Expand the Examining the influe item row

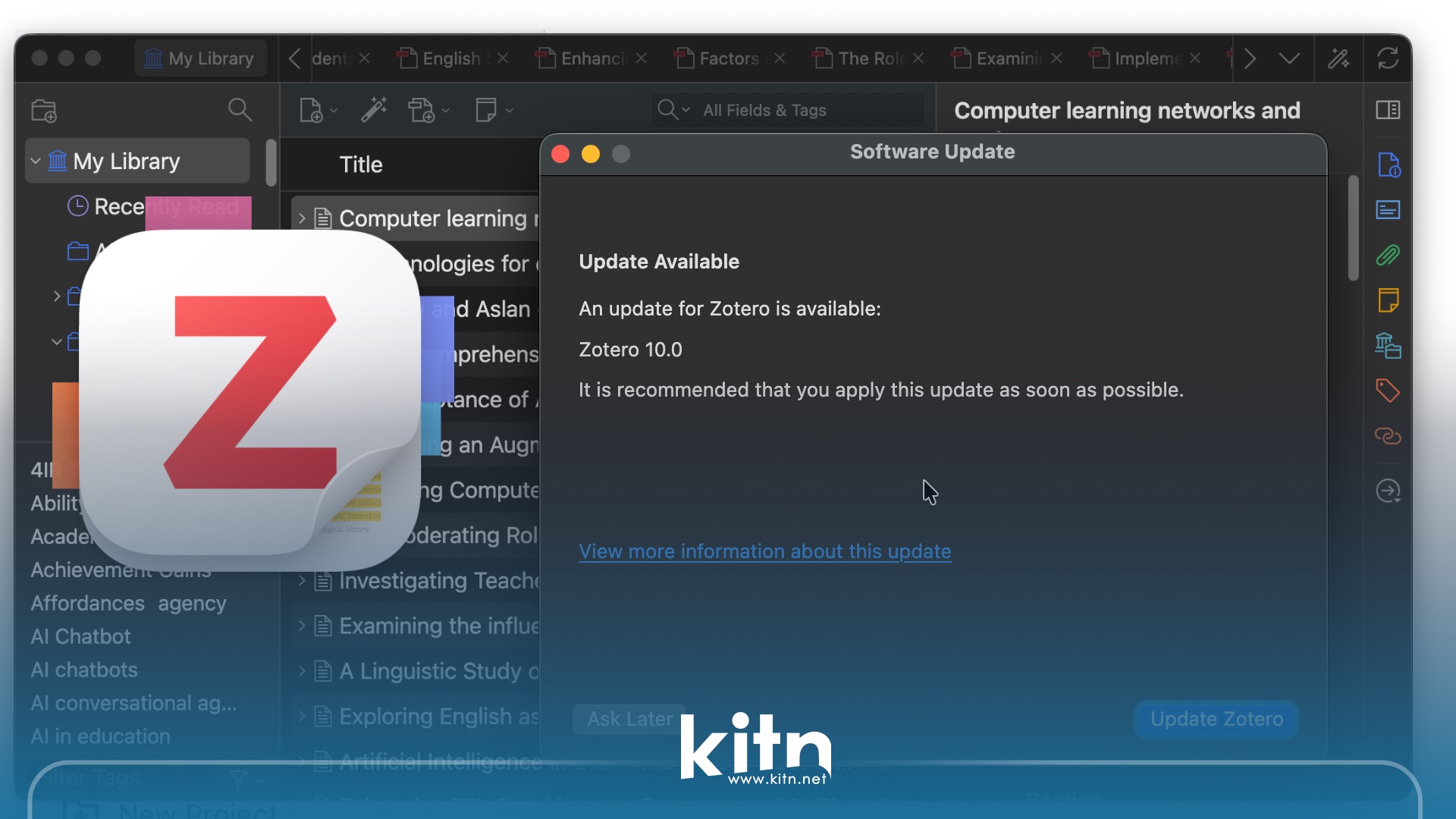point(302,626)
